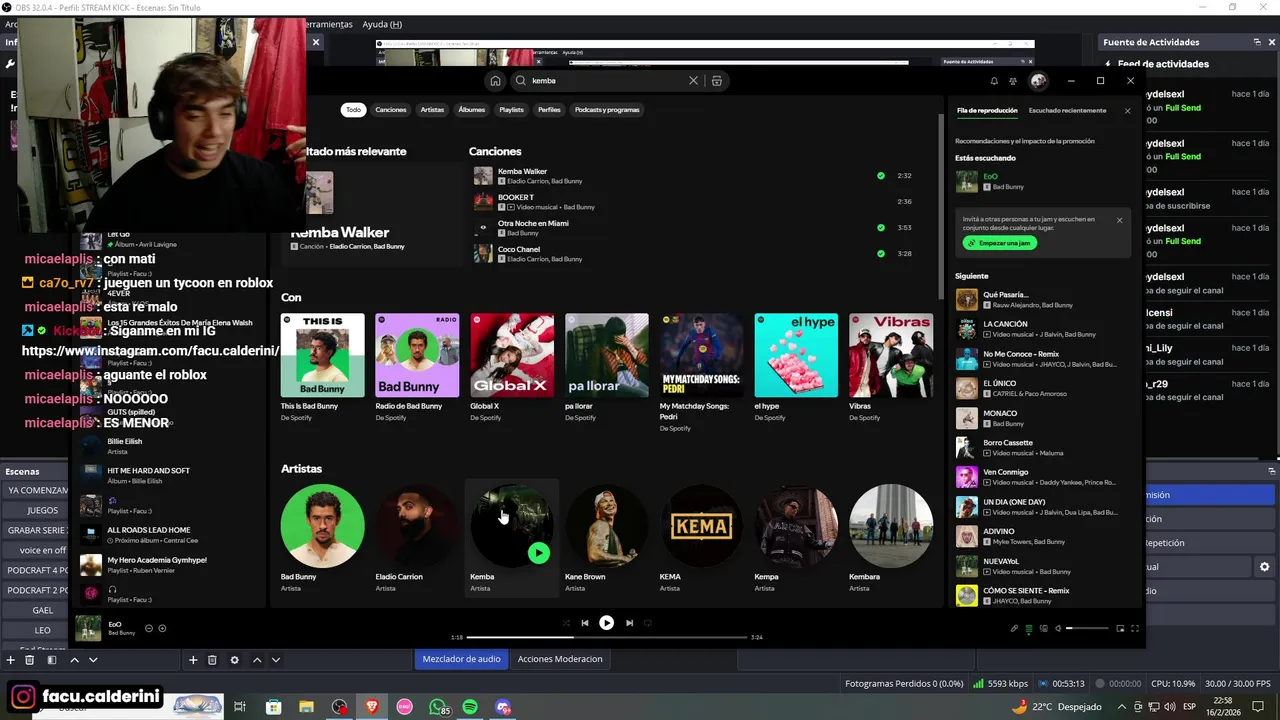Screen dimensions: 1280x720
Task: Skip to next track in Spotify
Action: pyautogui.click(x=629, y=623)
